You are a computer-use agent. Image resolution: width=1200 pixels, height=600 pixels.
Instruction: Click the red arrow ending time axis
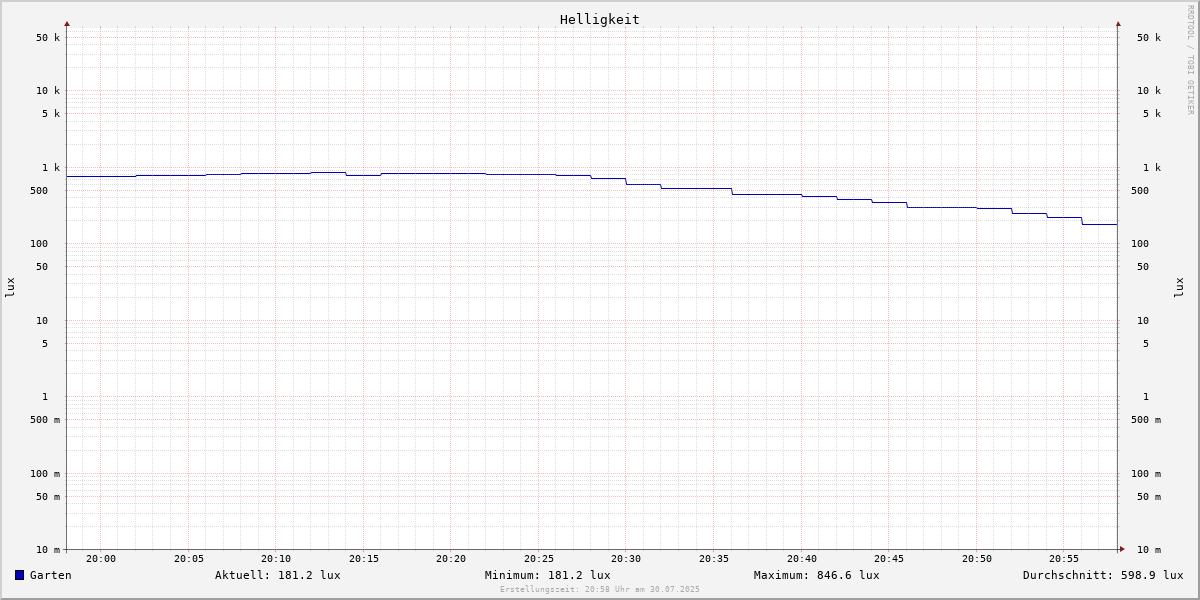click(1122, 549)
